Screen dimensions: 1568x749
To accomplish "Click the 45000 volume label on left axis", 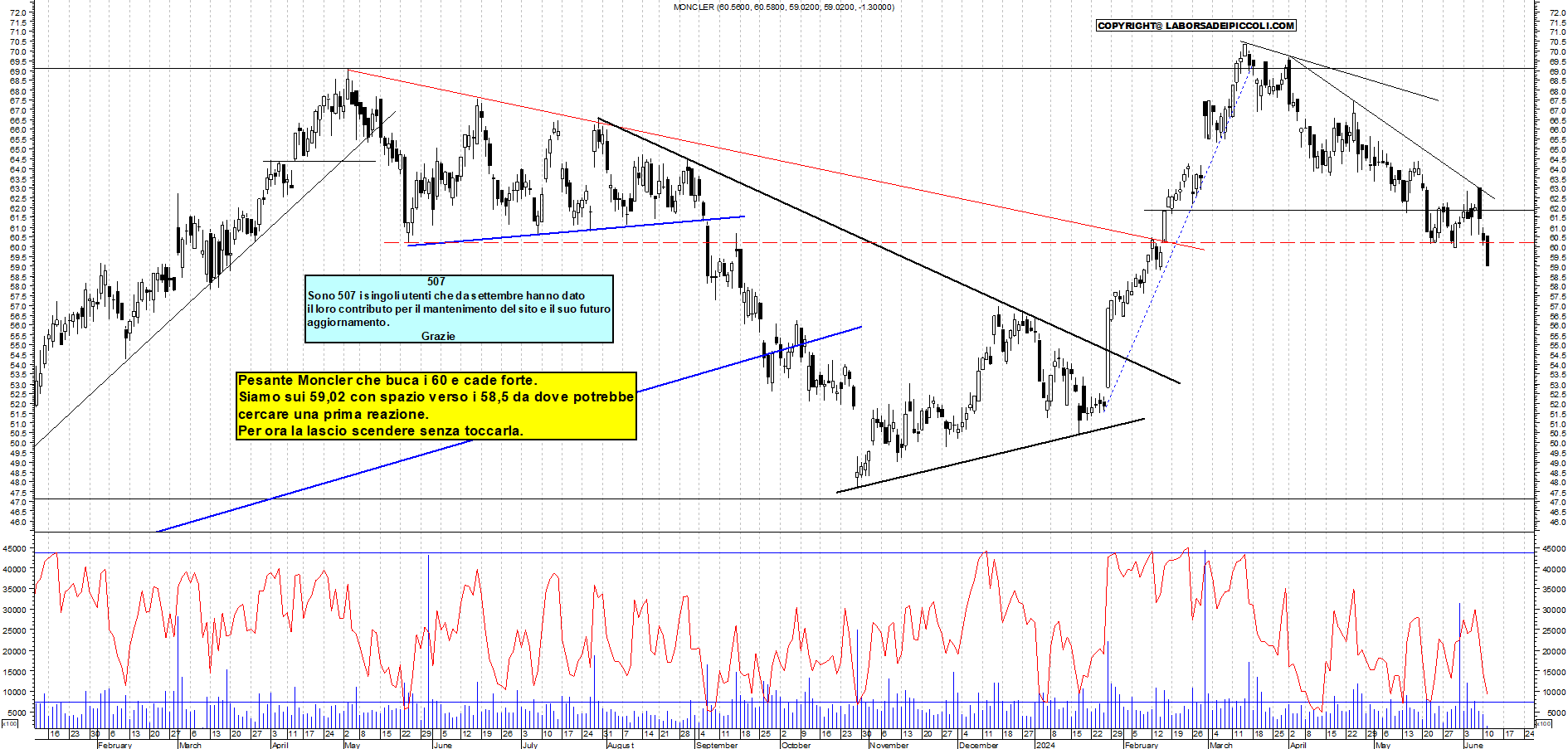I will tap(16, 548).
